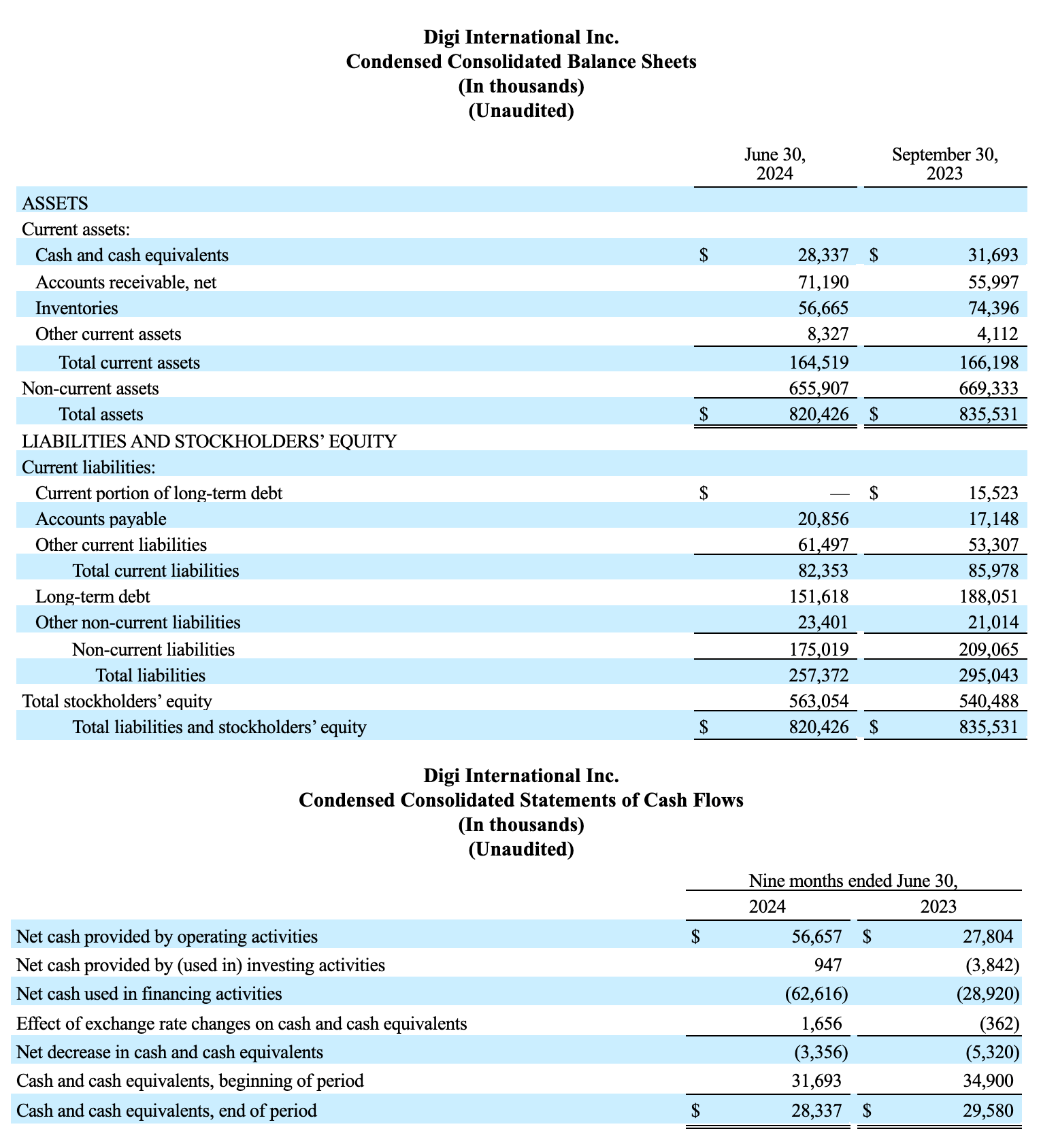Select the non-current assets value 655,907
This screenshot has width=1041, height=1148.
pyautogui.click(x=819, y=388)
